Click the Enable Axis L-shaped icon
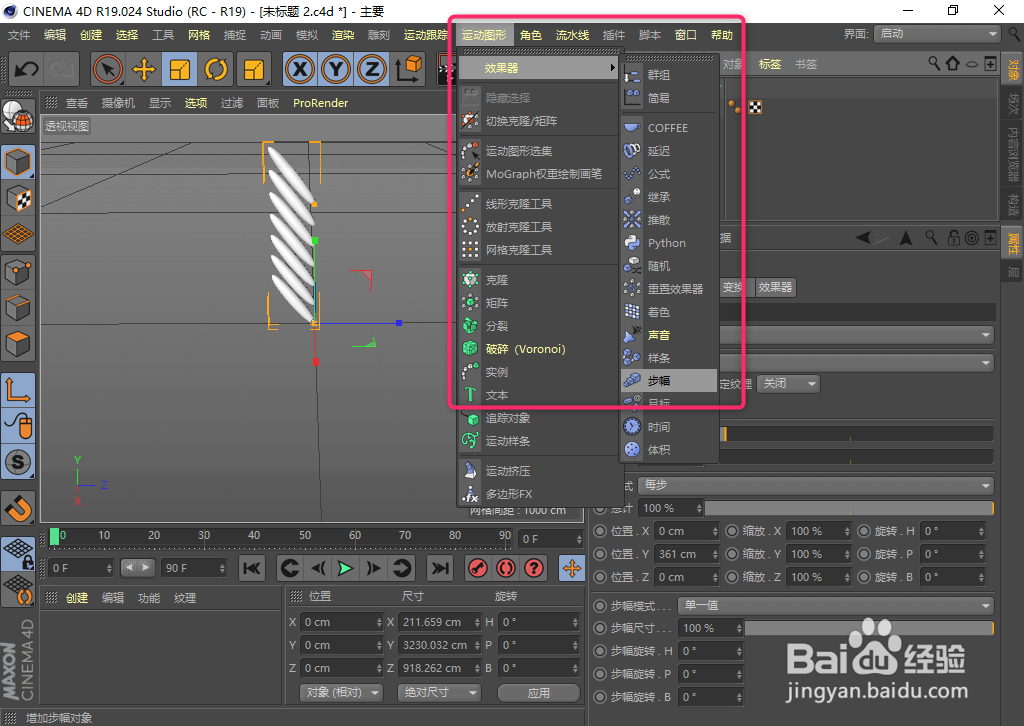This screenshot has width=1024, height=726. (18, 389)
